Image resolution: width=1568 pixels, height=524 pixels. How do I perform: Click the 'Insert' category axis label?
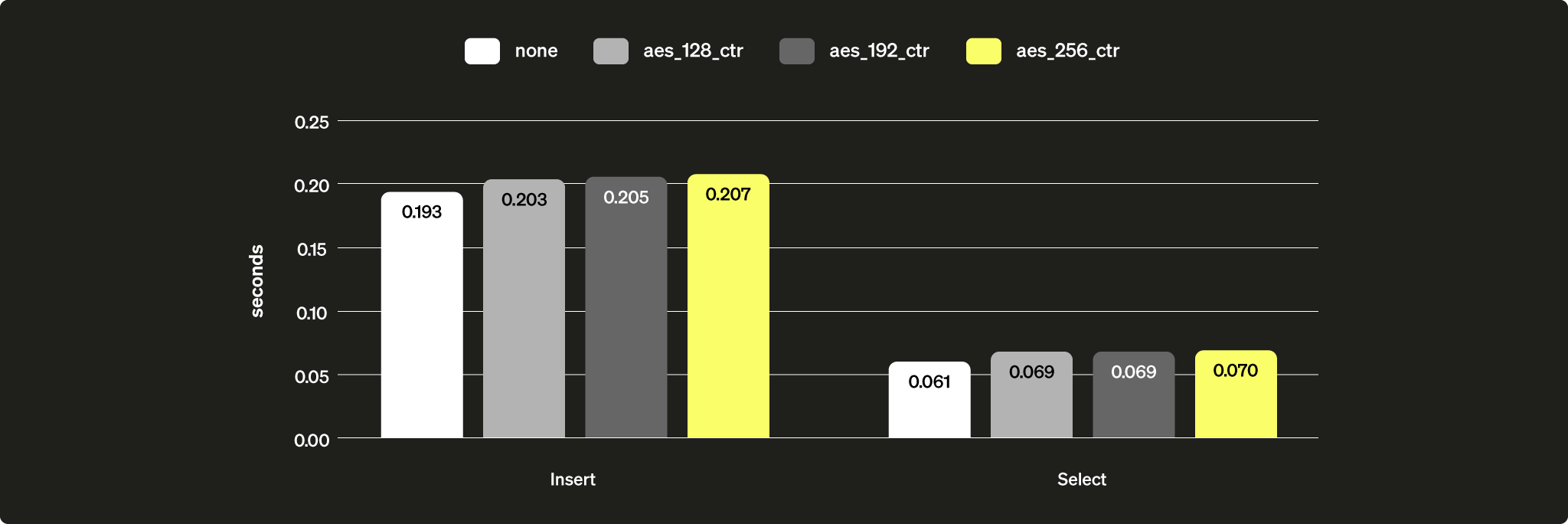pos(573,480)
